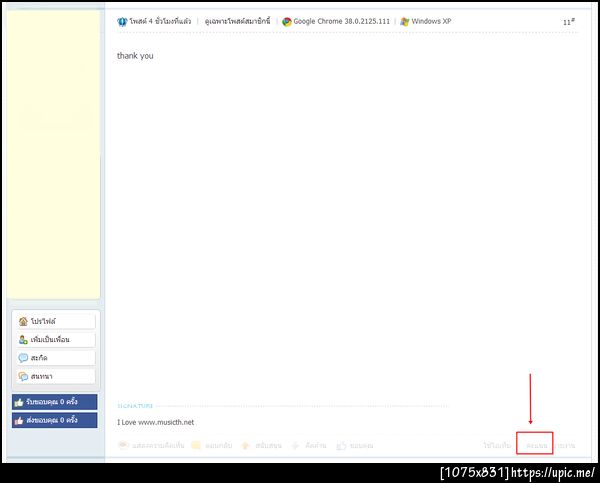Click the Windows flag icon
This screenshot has height=483, width=600.
pyautogui.click(x=404, y=22)
